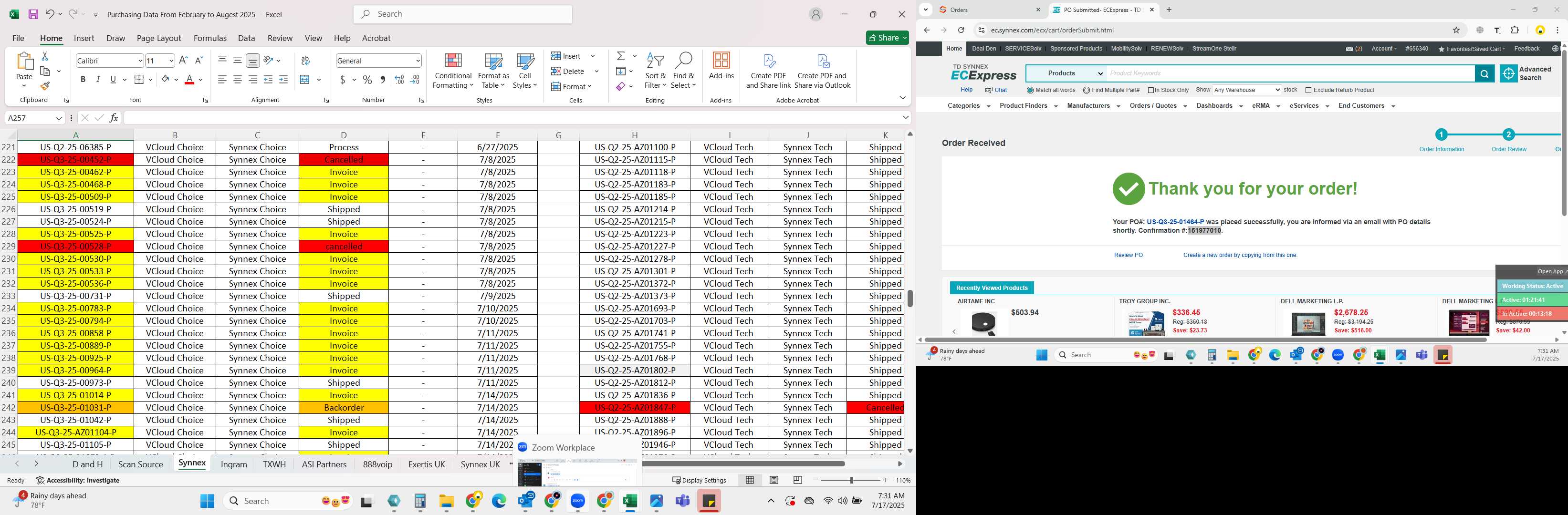The width and height of the screenshot is (1568, 515).
Task: Check Exclude Refurb Product checkbox
Action: click(x=1308, y=90)
